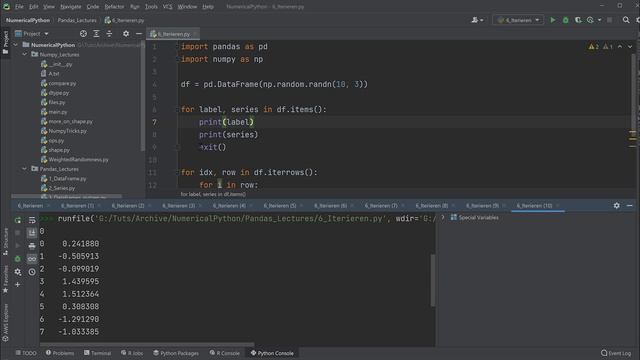The height and width of the screenshot is (360, 640).
Task: Go to previous highlighted error arrow
Action: 620,47
